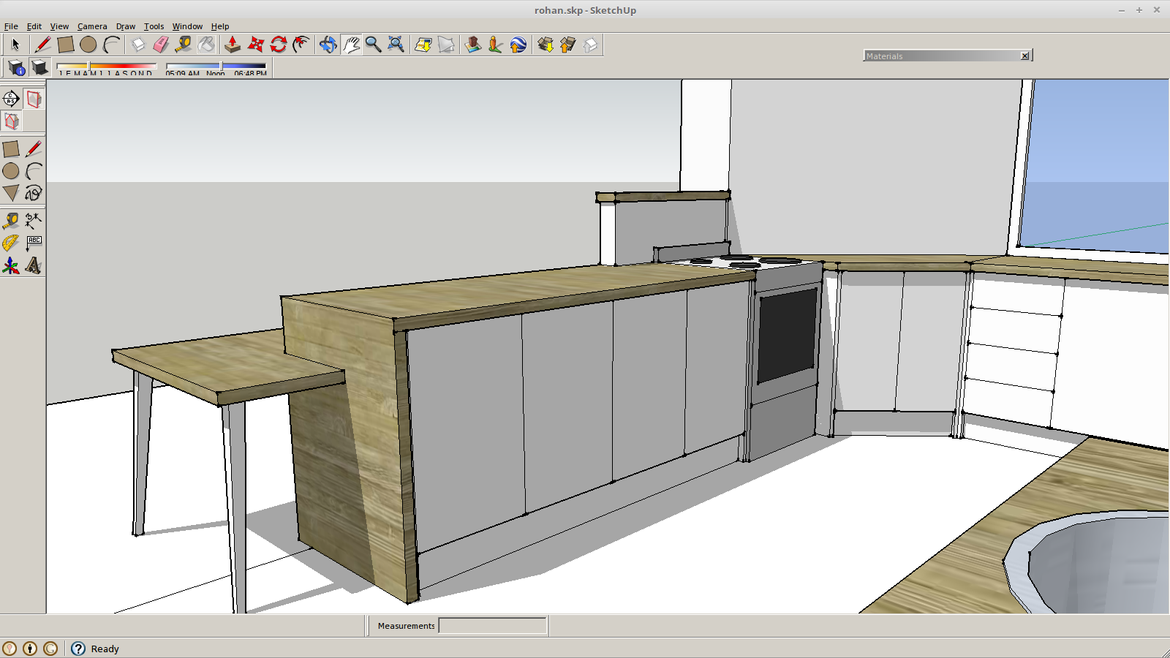Choose the Paint Bucket tool

(x=206, y=44)
